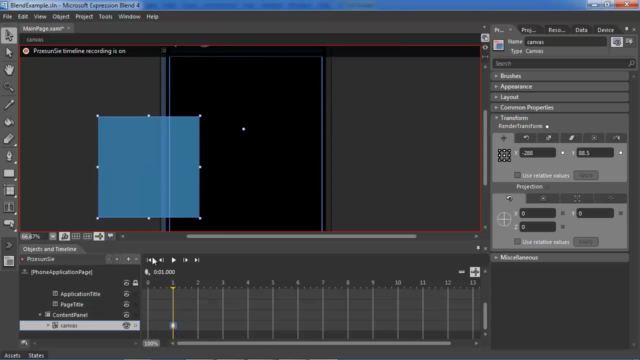Click the record keyframe icon

[147, 272]
